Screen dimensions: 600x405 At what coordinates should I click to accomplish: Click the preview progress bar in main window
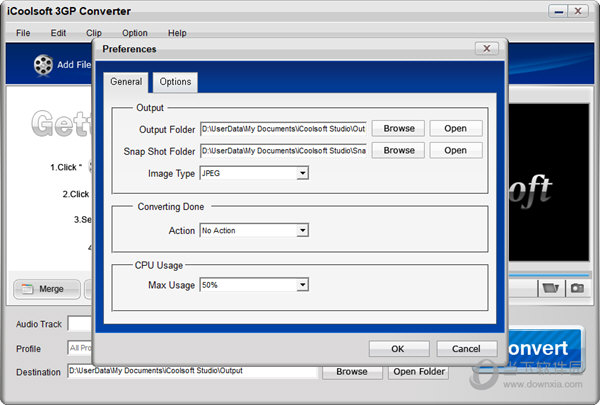[549, 275]
